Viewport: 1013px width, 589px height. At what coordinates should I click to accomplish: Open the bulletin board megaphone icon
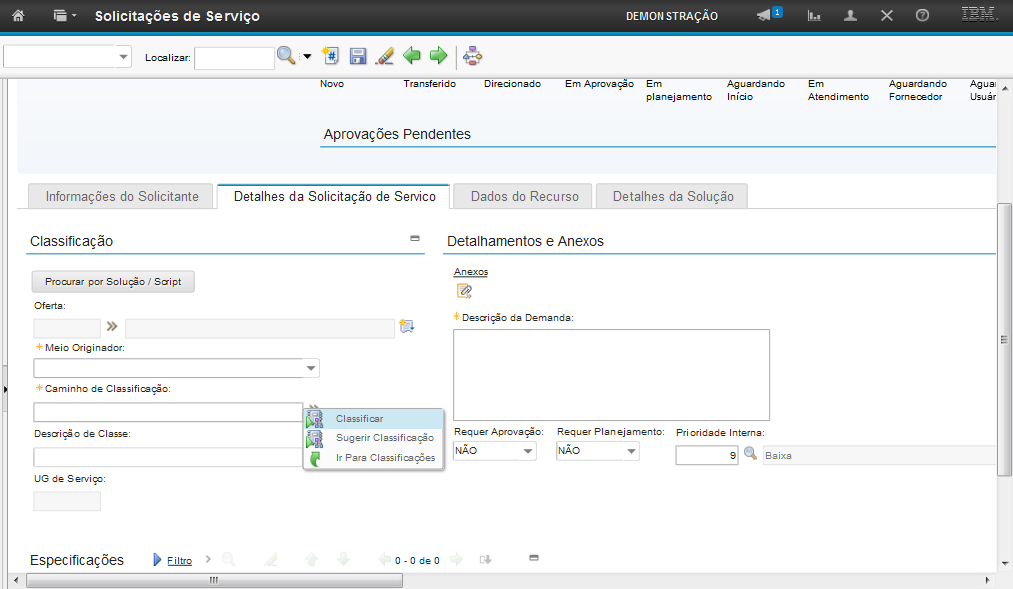[x=764, y=16]
